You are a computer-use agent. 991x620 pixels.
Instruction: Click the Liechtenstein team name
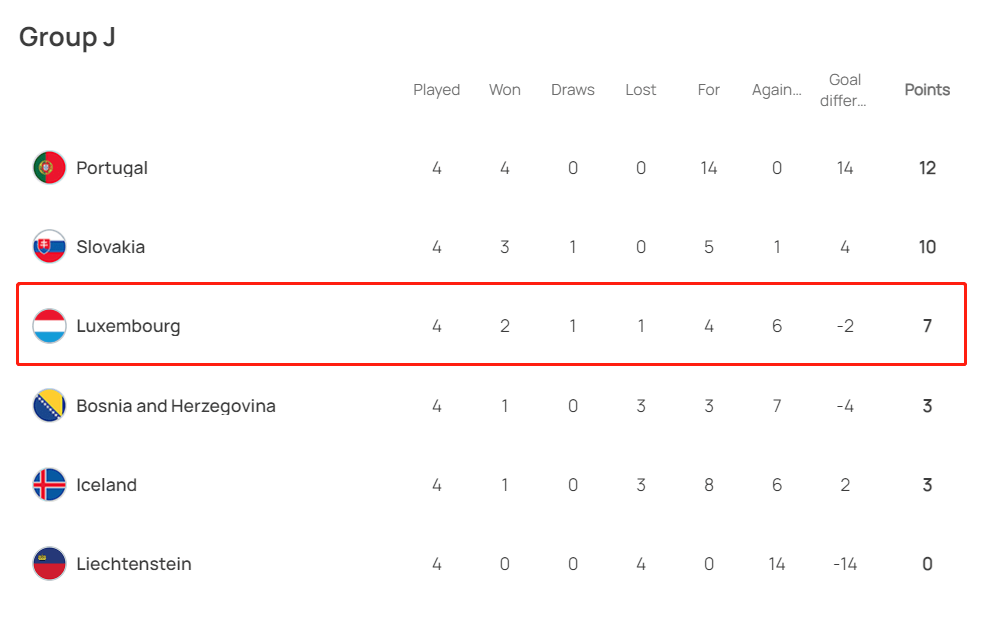[134, 564]
